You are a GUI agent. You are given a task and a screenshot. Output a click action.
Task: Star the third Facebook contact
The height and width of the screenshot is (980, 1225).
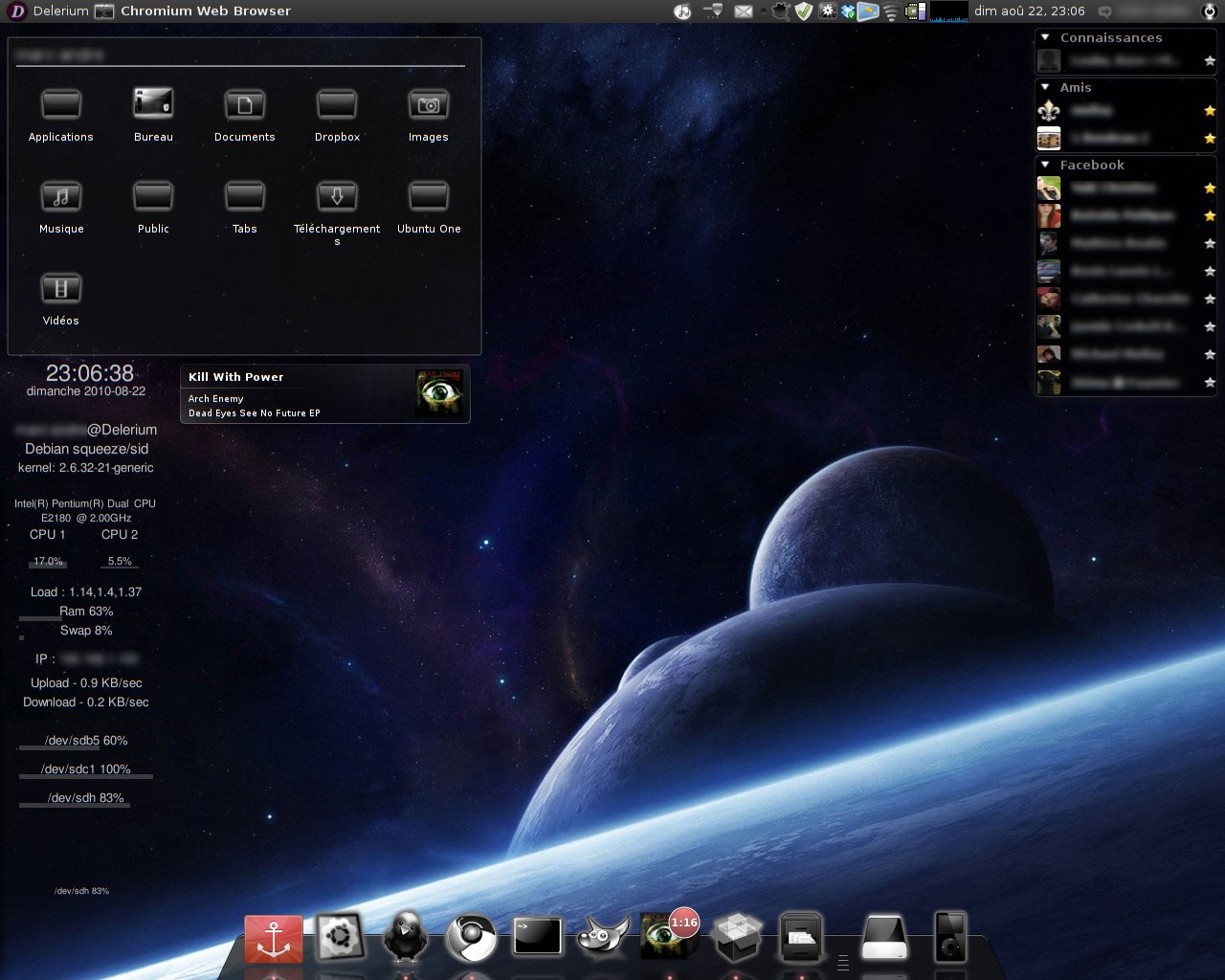click(x=1210, y=244)
